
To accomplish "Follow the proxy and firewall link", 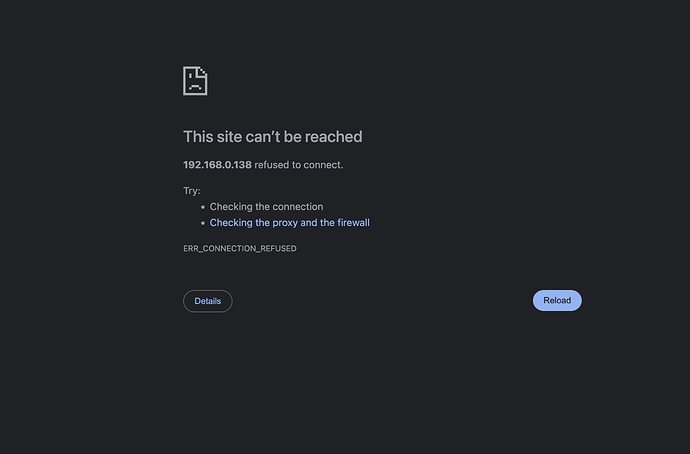I will (290, 223).
